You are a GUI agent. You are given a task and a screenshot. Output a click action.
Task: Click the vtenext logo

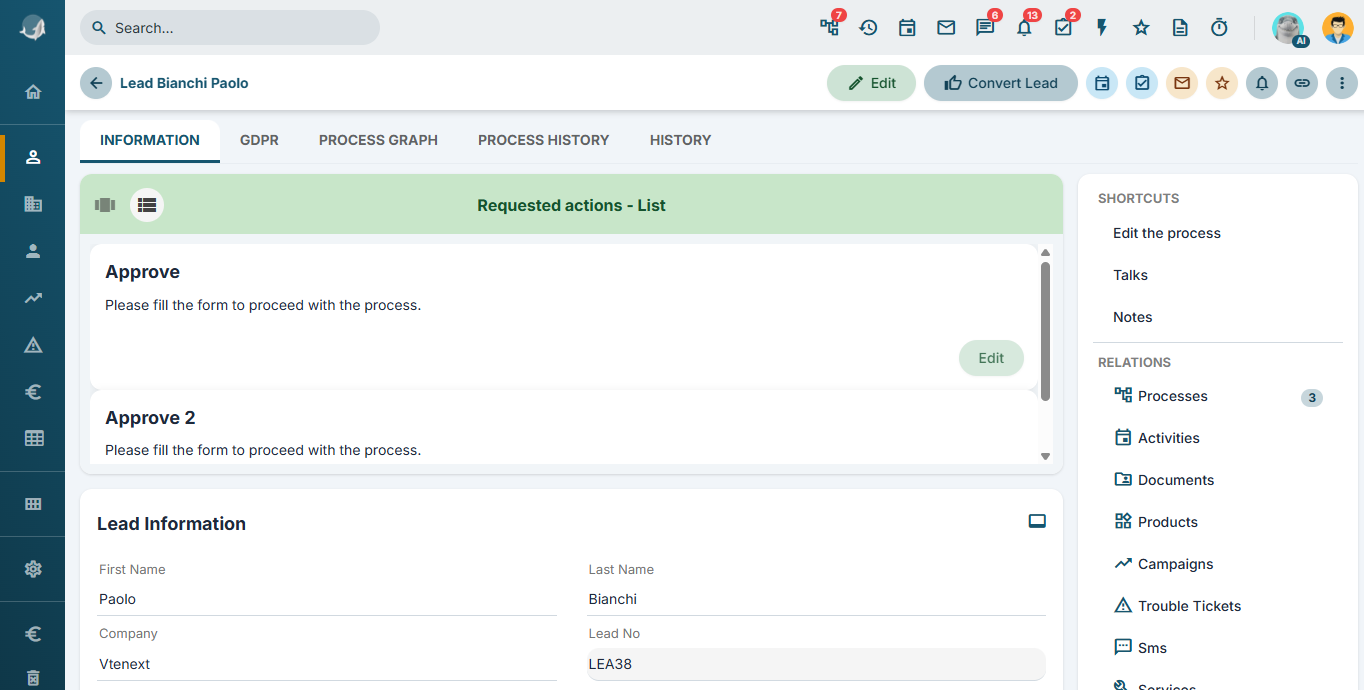33,28
